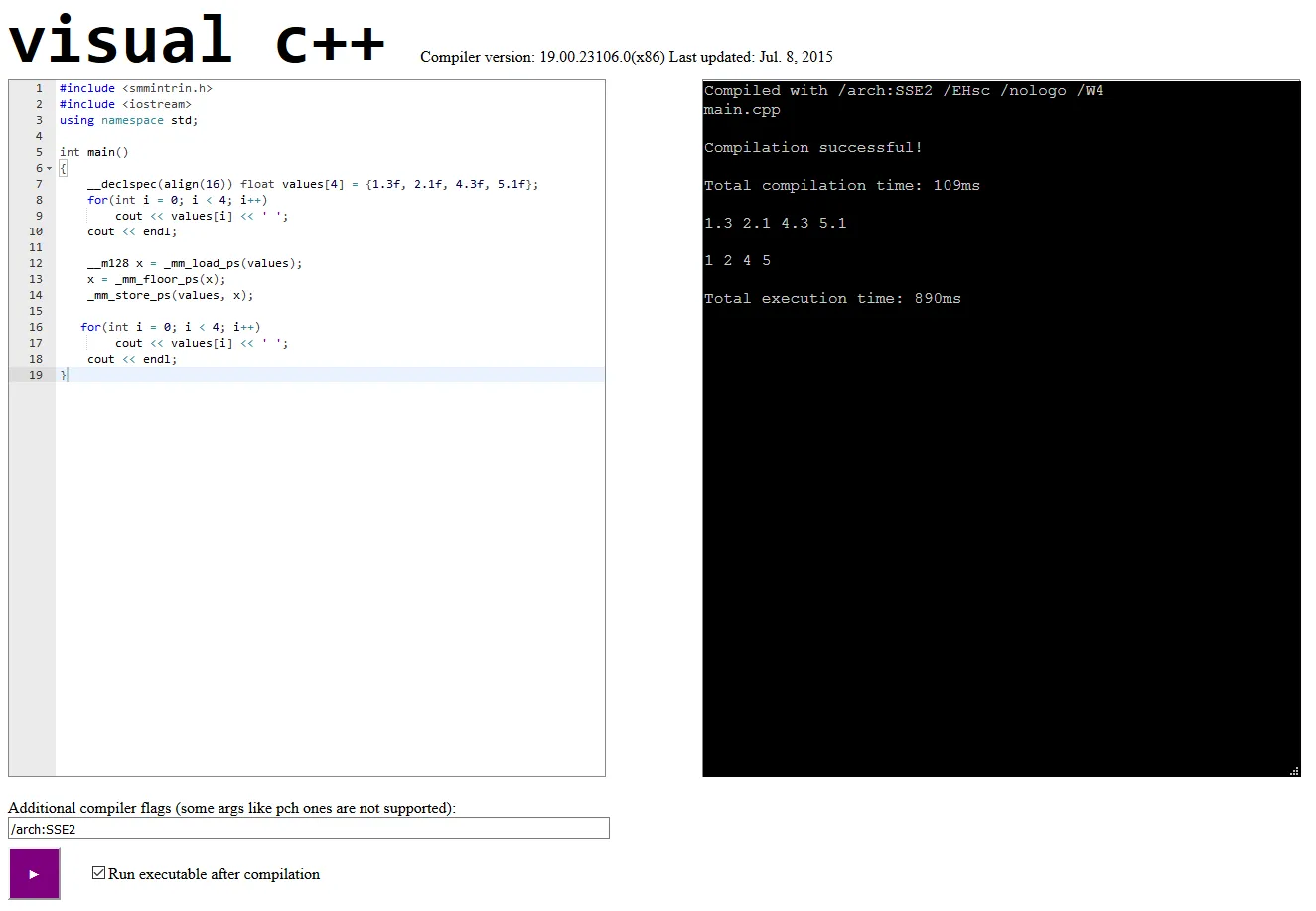Click the cout << values[i] line 9
1316x911 pixels.
tap(202, 216)
